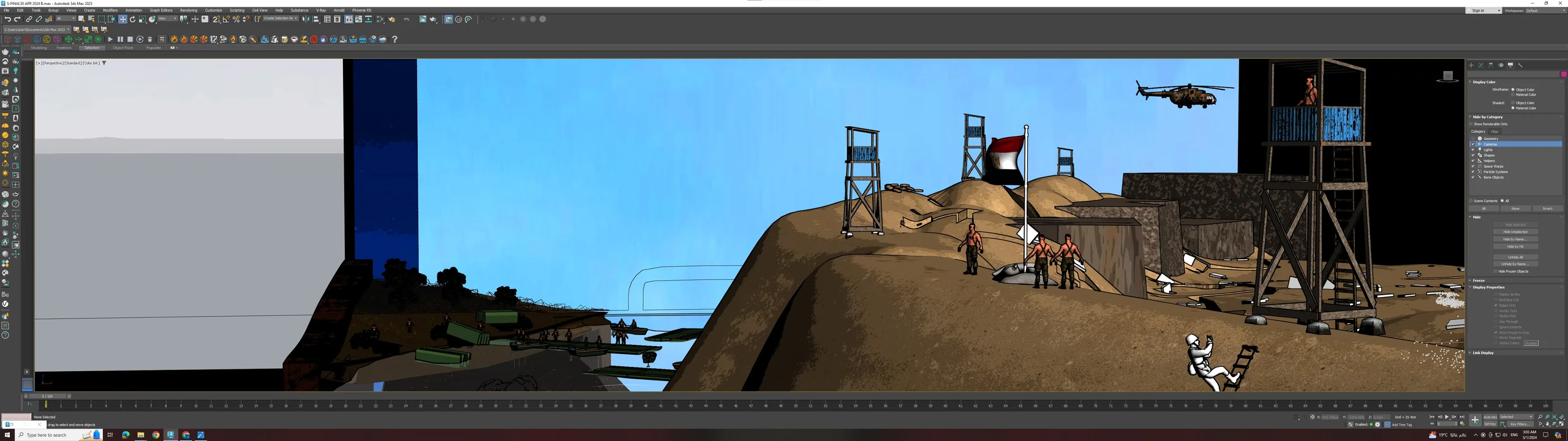Click the Undo arrow icon

coord(7,19)
